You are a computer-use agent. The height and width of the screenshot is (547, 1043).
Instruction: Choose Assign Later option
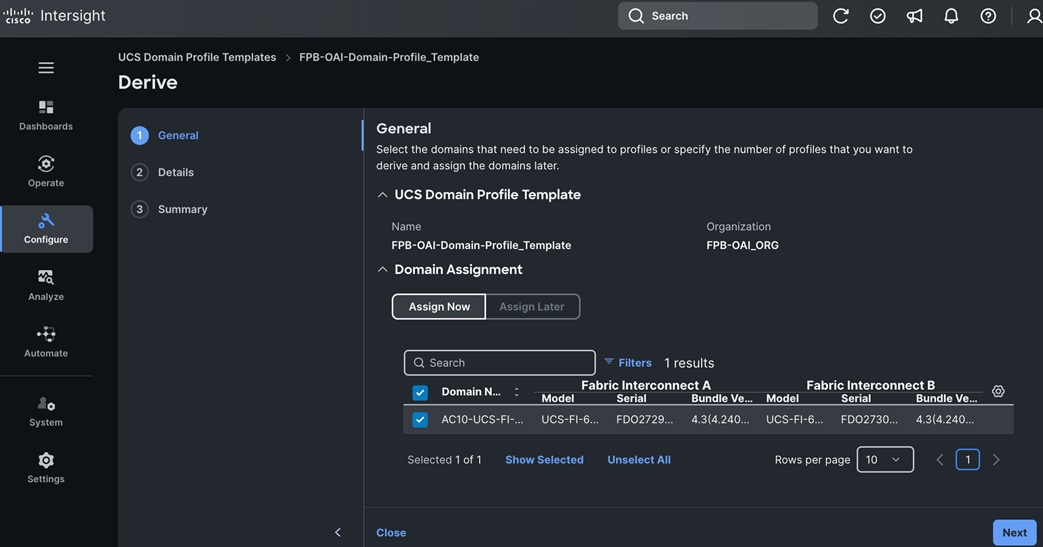click(532, 307)
